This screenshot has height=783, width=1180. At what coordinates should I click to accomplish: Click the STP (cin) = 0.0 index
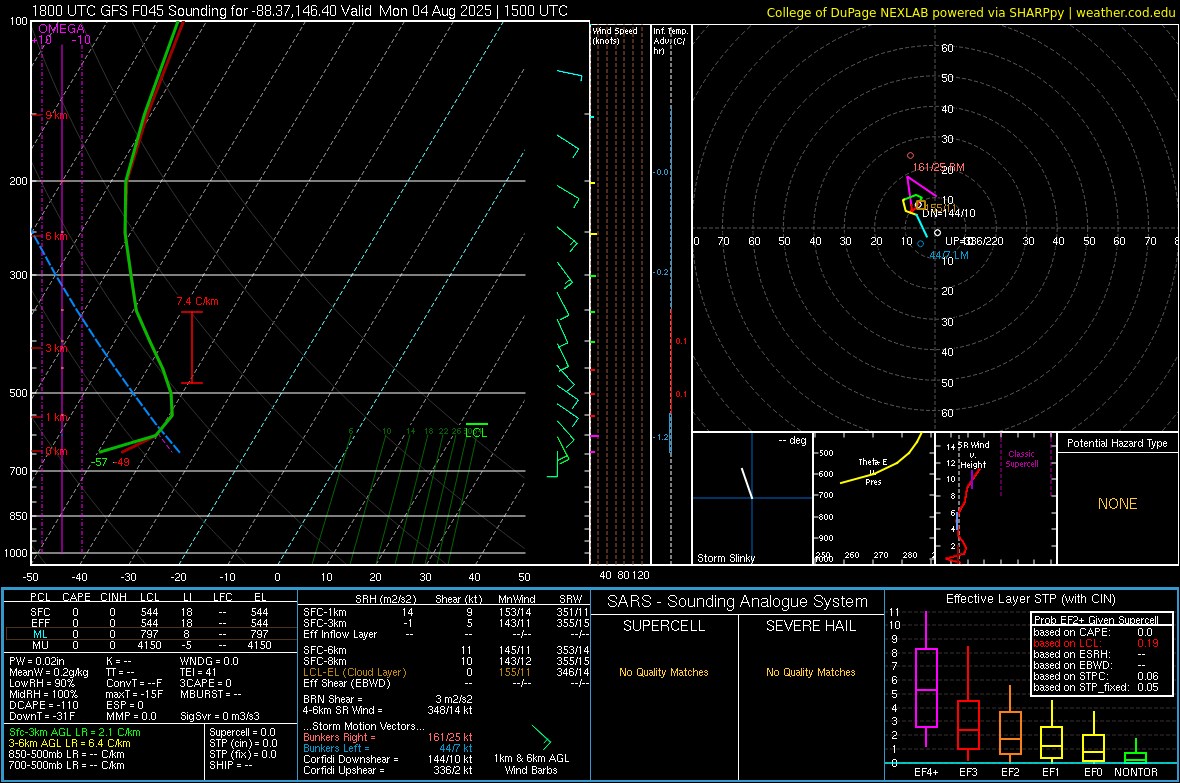pyautogui.click(x=243, y=743)
